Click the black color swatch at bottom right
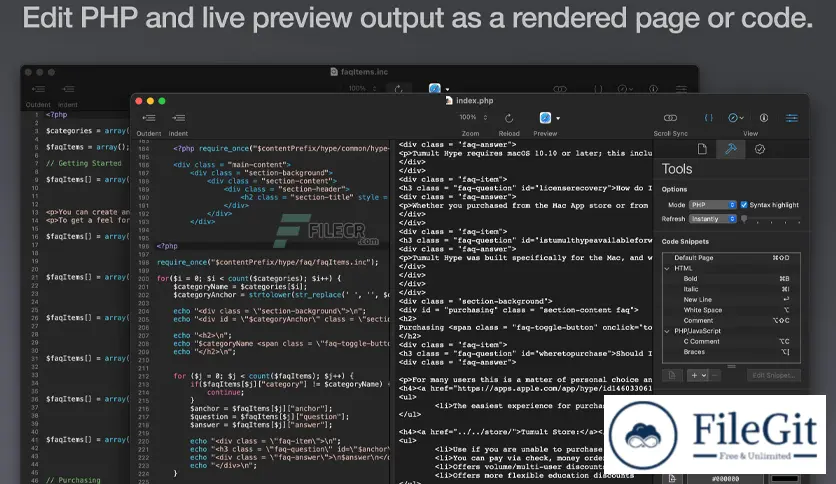The height and width of the screenshot is (484, 836). click(x=785, y=479)
